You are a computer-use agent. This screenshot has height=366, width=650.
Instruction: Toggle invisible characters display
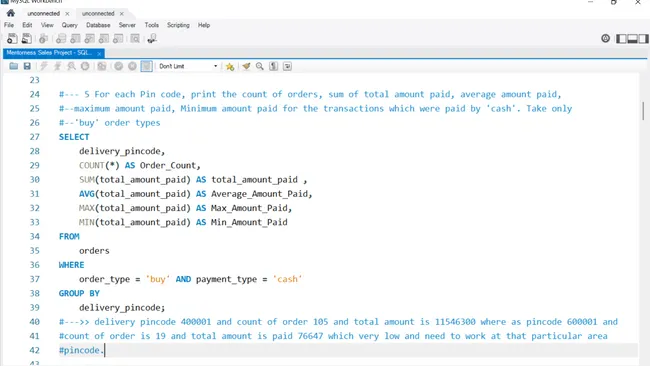click(x=274, y=66)
